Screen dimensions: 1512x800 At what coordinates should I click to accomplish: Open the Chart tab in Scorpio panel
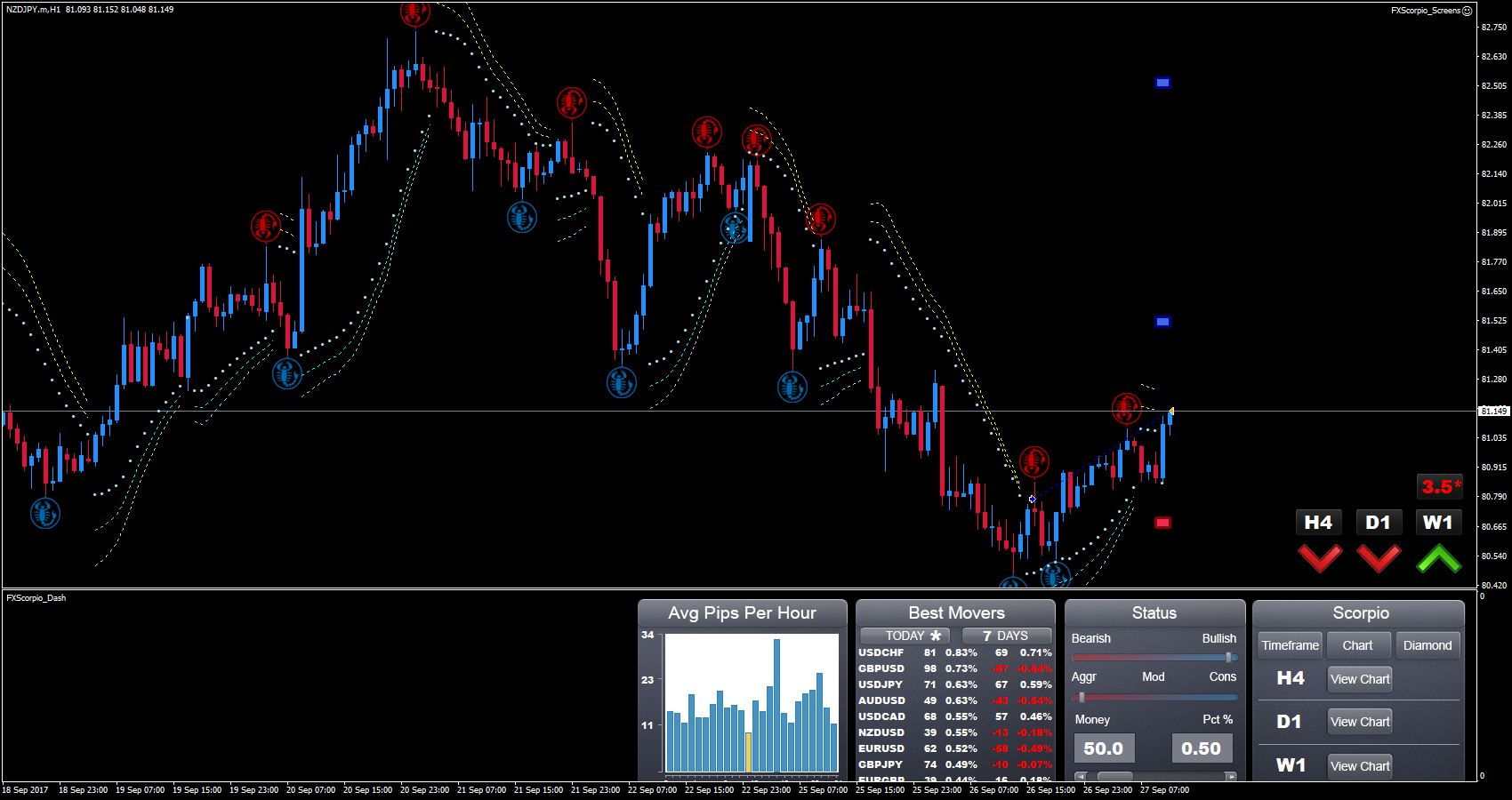pos(1357,645)
